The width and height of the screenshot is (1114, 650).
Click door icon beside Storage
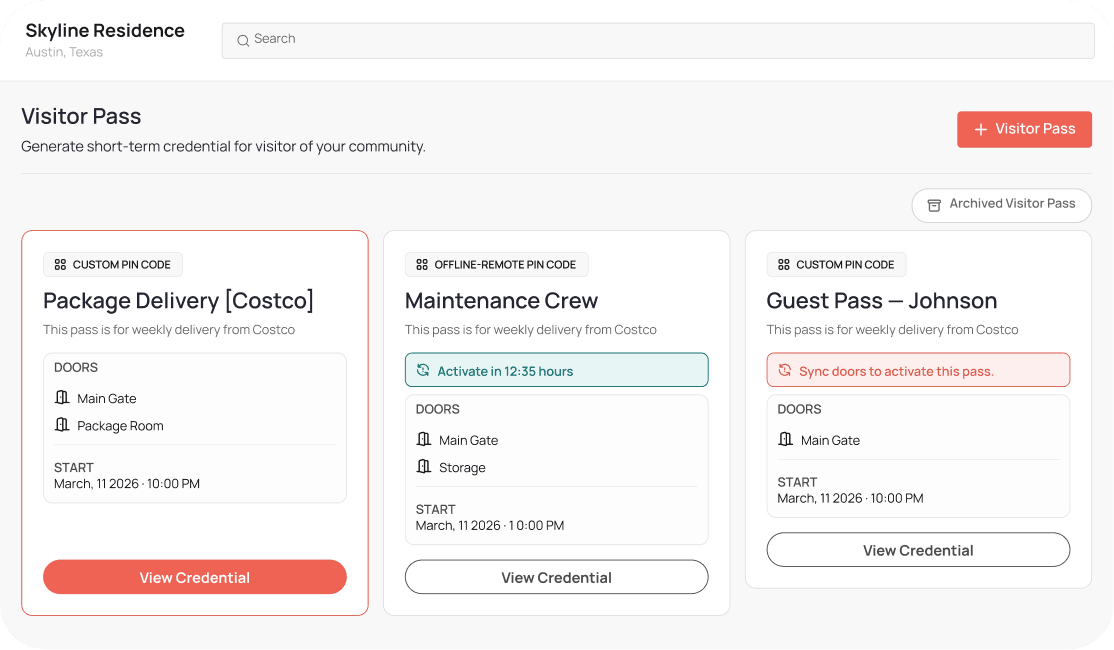point(423,467)
